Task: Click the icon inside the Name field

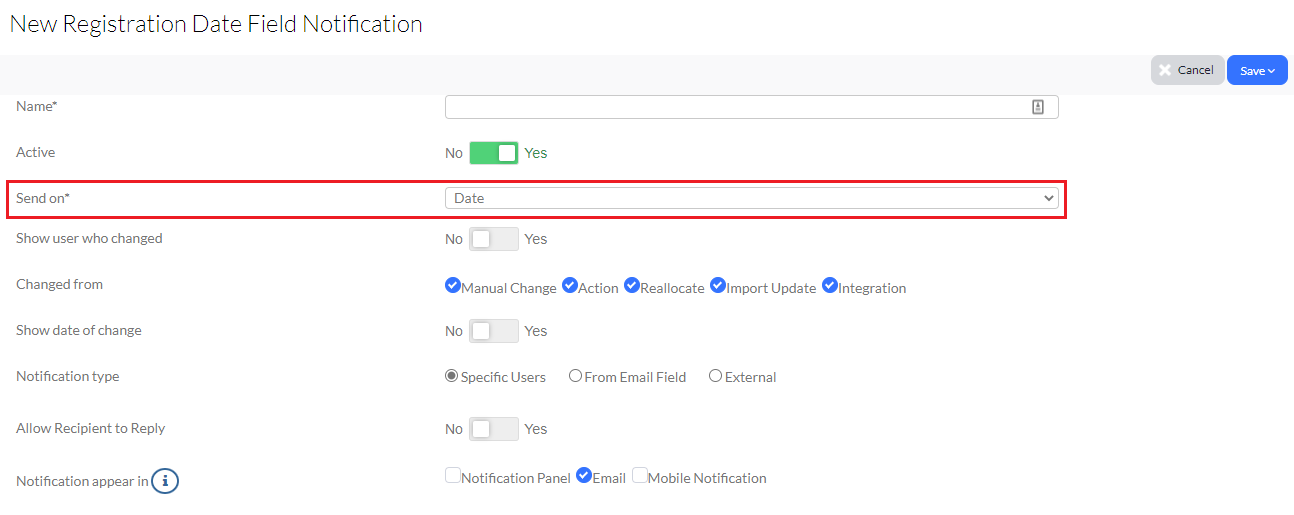Action: coord(1038,107)
